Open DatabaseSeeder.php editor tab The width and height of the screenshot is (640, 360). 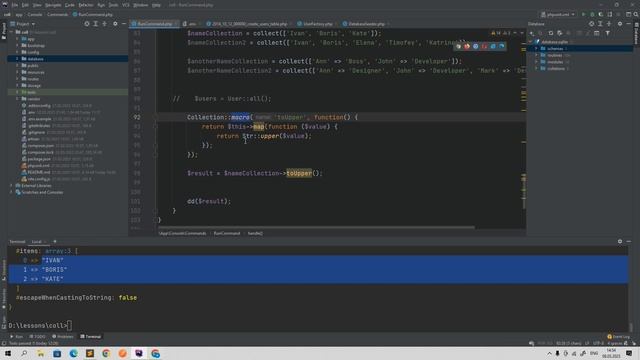tap(366, 24)
